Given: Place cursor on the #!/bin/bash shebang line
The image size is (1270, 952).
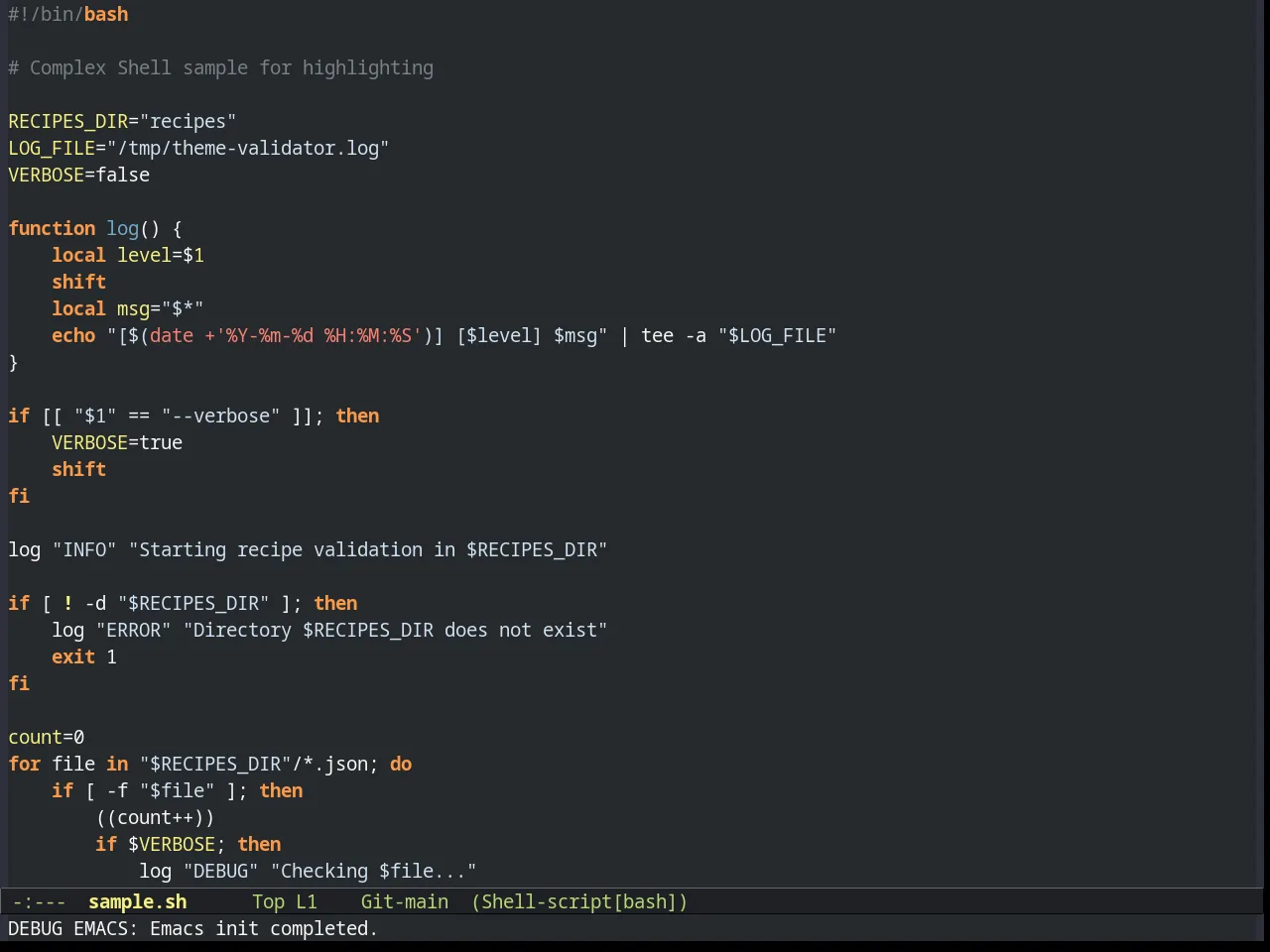Looking at the screenshot, I should (68, 14).
